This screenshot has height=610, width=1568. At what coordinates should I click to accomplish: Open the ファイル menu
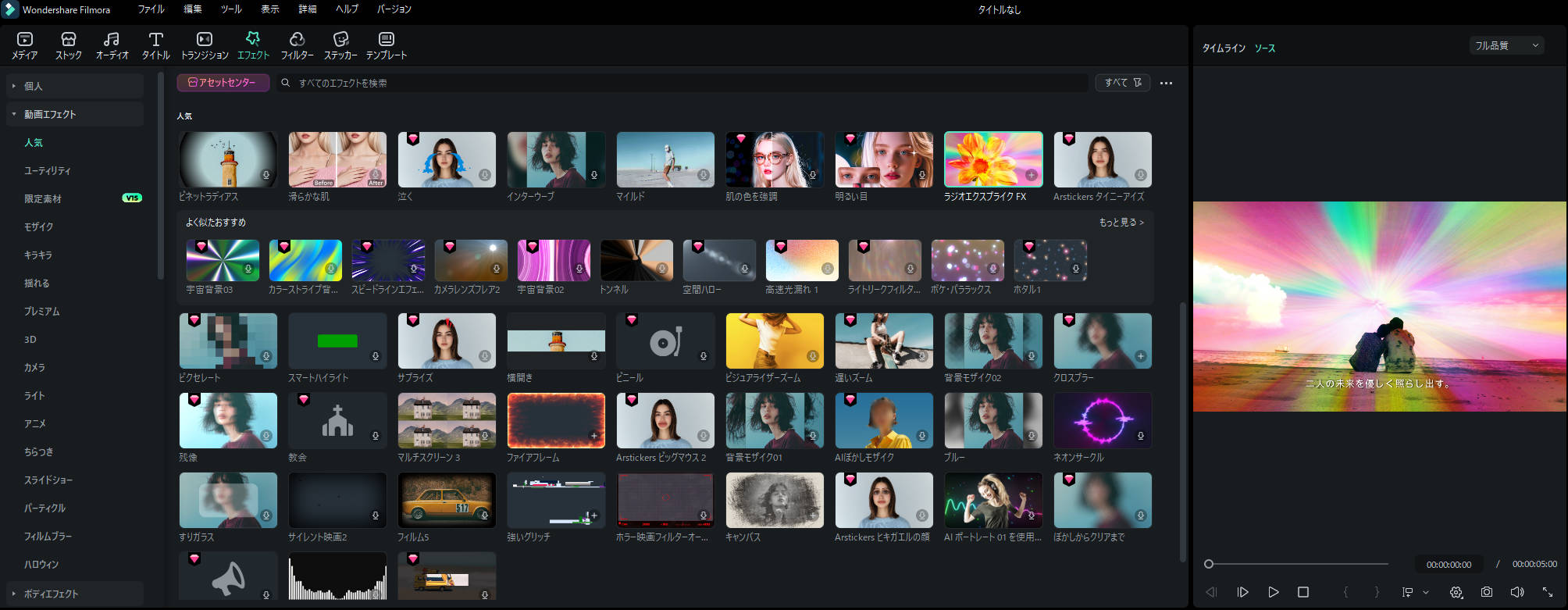[151, 9]
